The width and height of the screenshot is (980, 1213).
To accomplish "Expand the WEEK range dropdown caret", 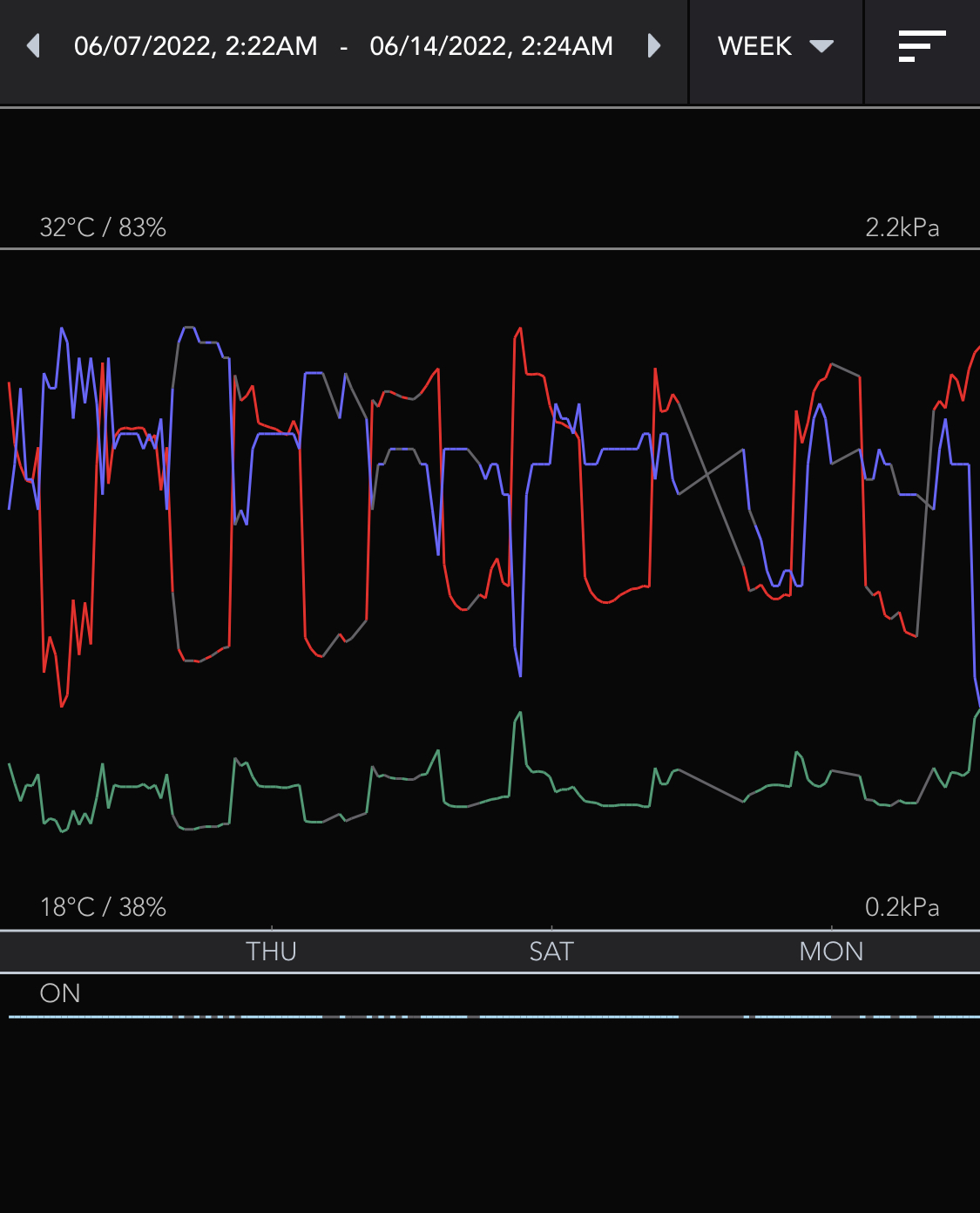I will (x=821, y=46).
